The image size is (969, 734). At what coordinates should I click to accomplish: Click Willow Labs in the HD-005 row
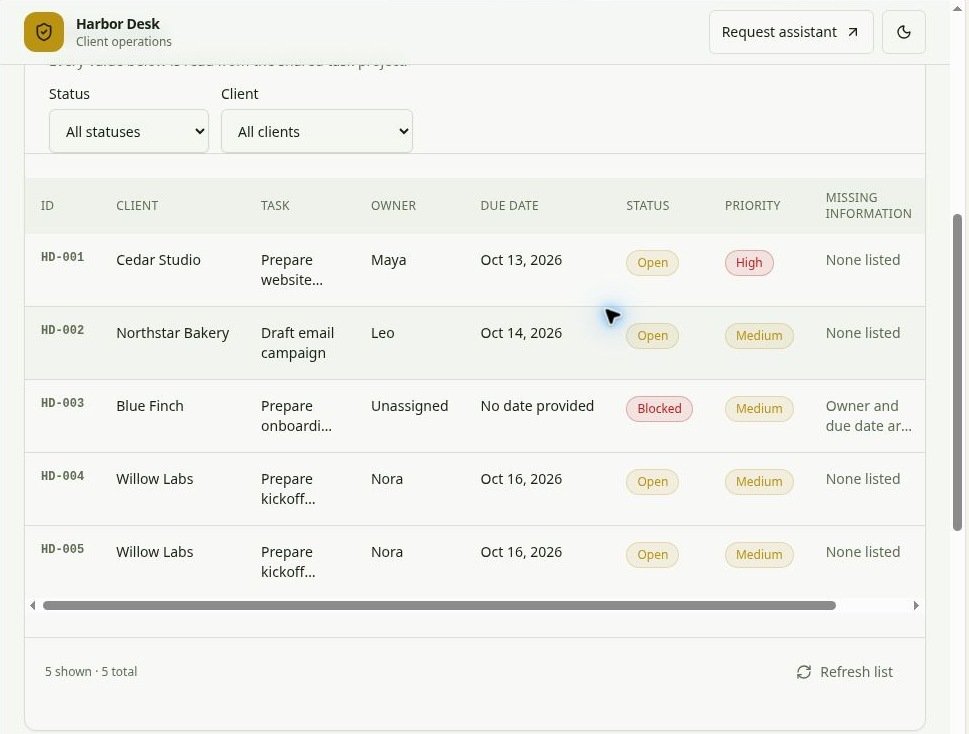tap(154, 552)
